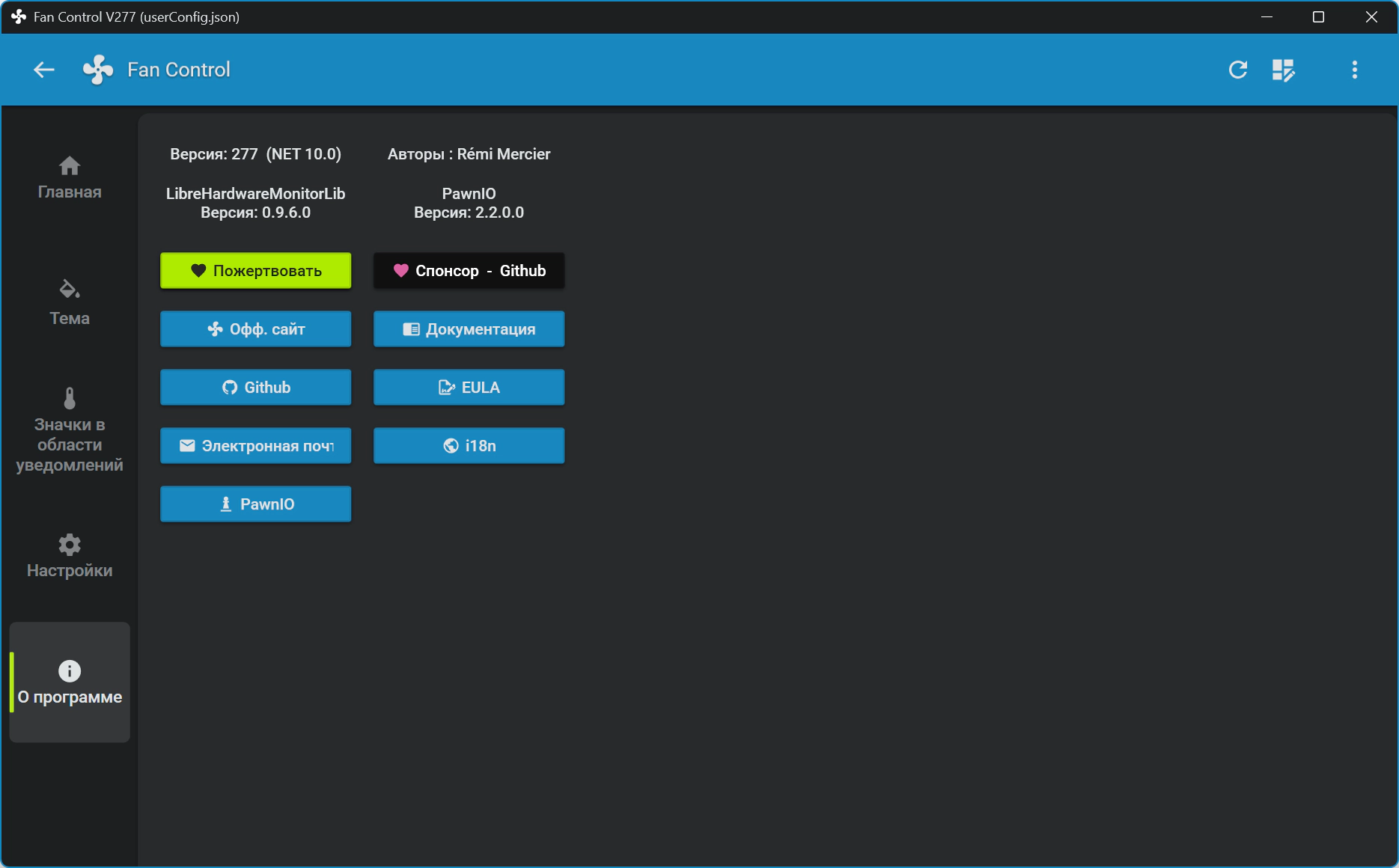Open the i18n translations button
The width and height of the screenshot is (1399, 868).
click(x=469, y=445)
